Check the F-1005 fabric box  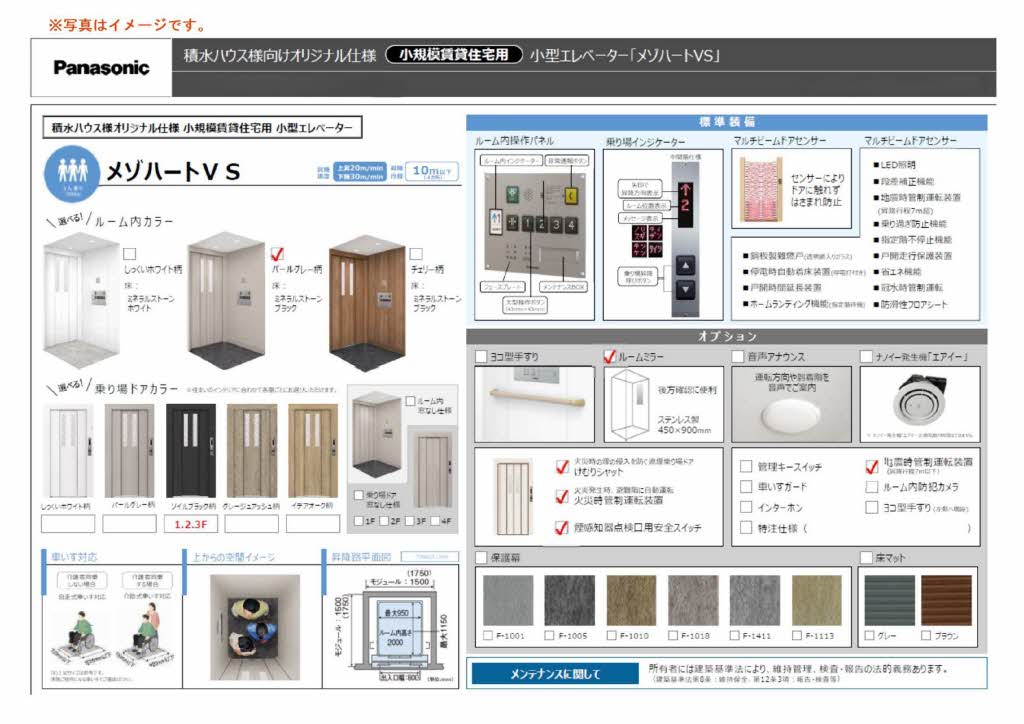(549, 635)
